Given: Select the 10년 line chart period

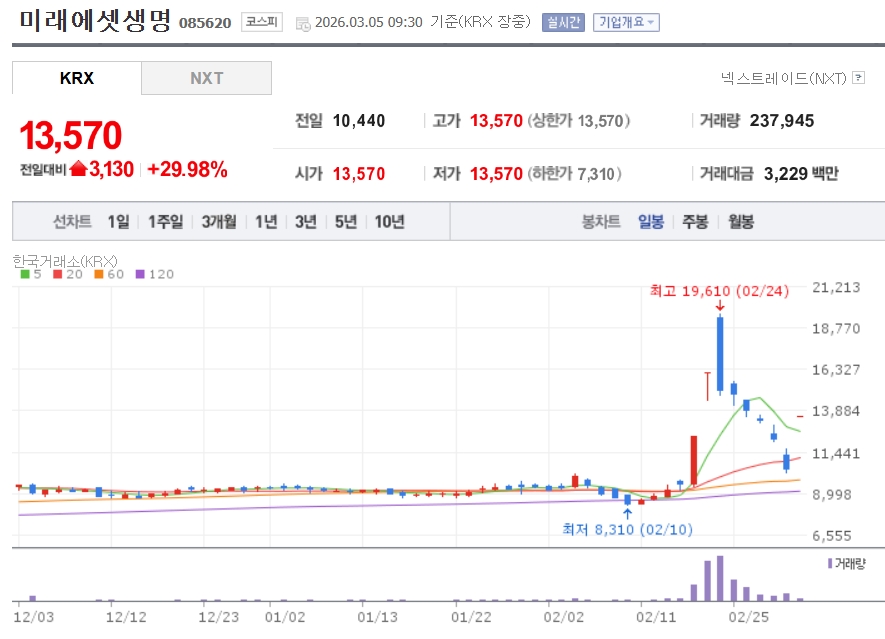Looking at the screenshot, I should 389,221.
